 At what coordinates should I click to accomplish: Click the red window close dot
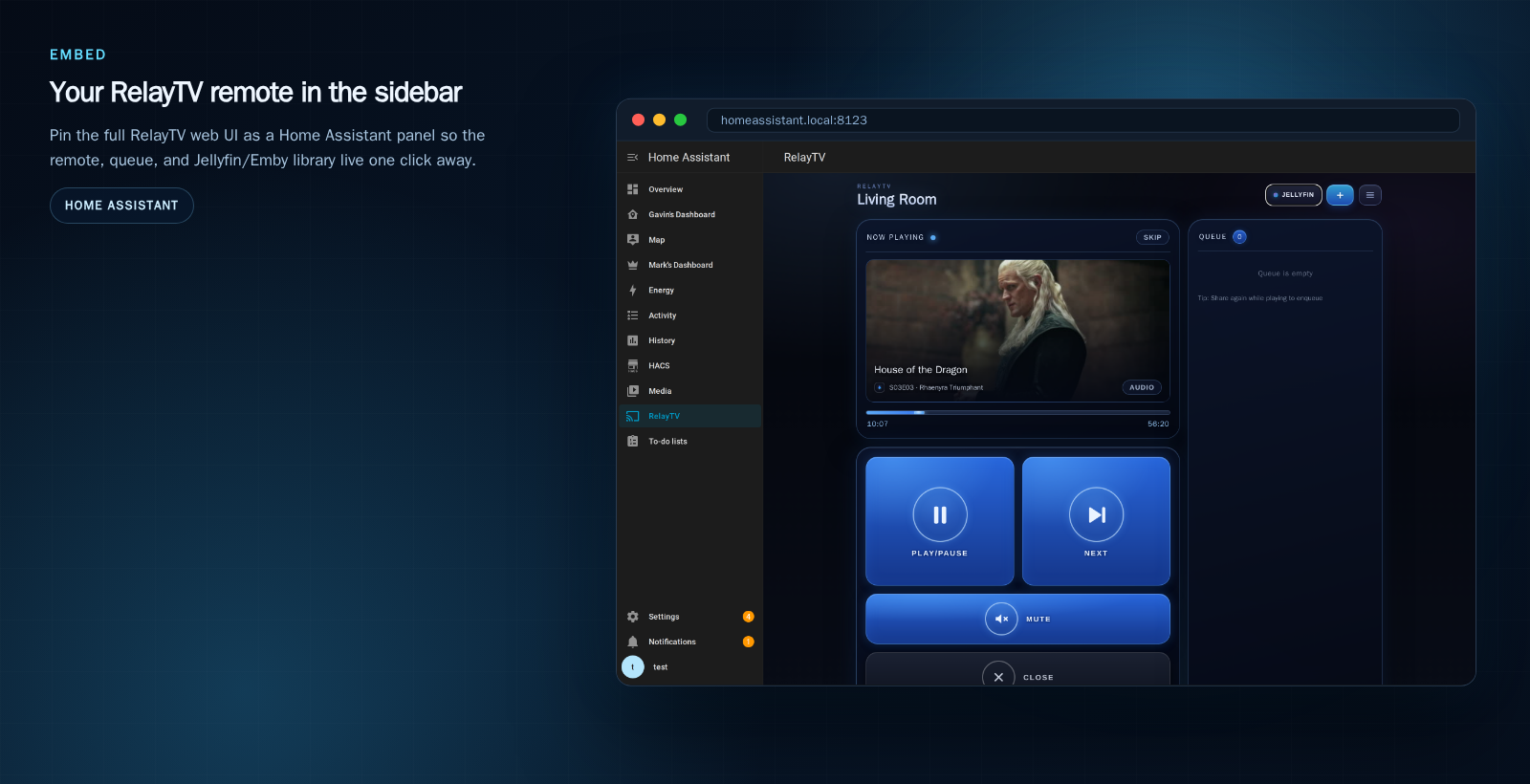[638, 120]
